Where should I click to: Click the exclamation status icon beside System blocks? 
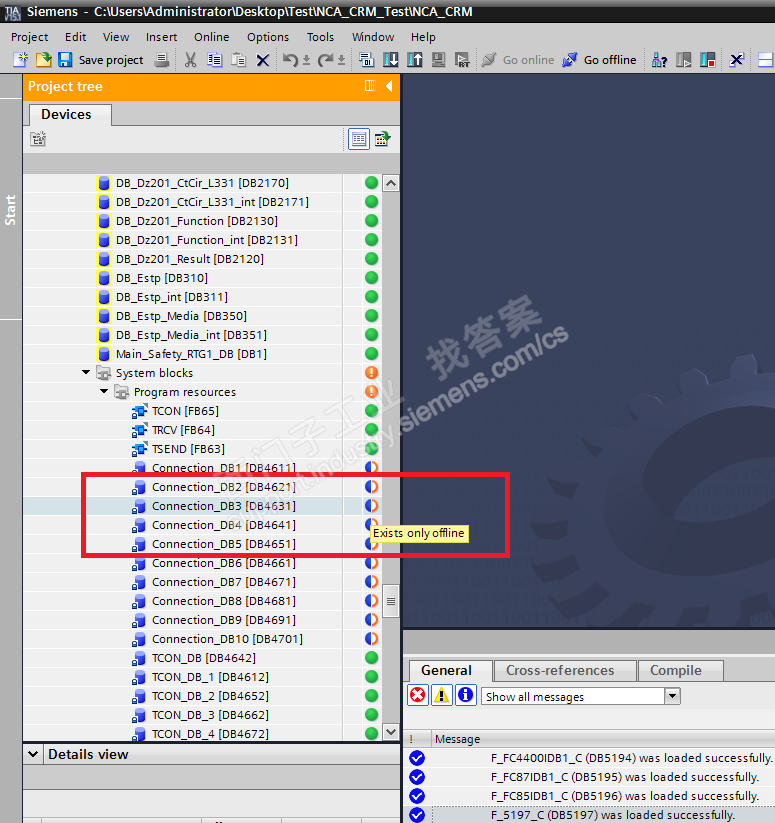[x=371, y=373]
